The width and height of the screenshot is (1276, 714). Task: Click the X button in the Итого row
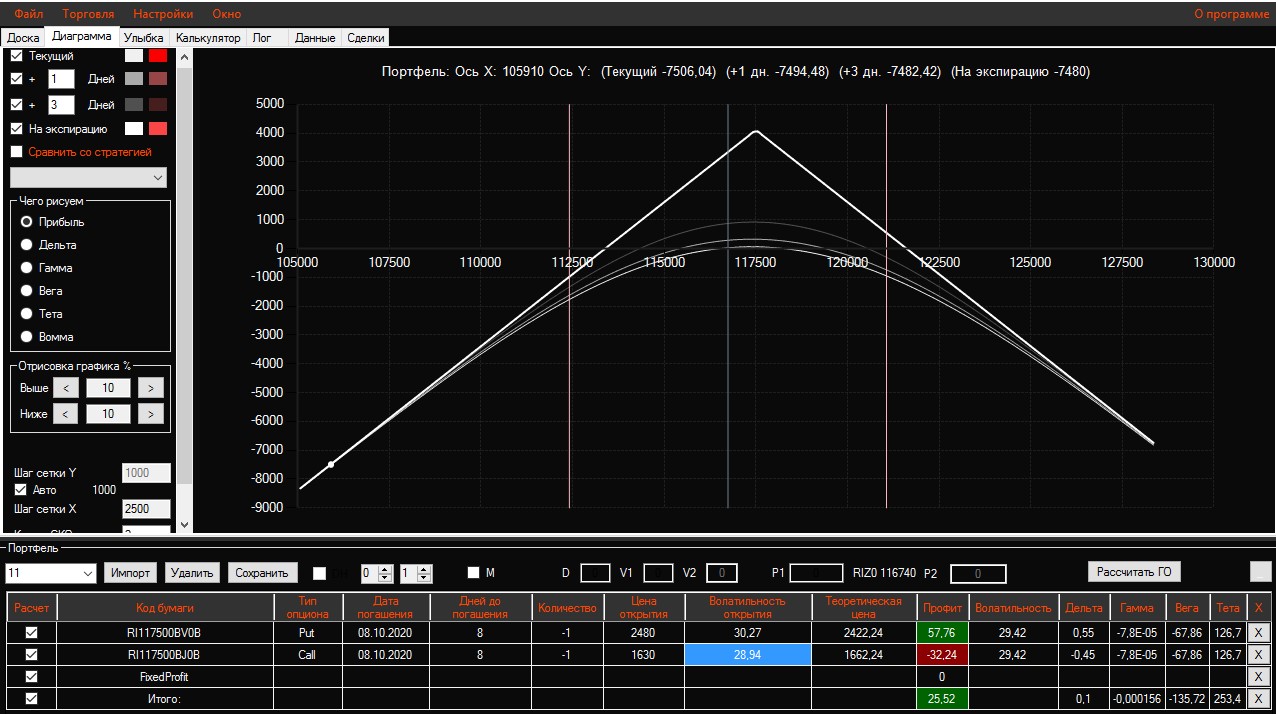coord(1259,698)
